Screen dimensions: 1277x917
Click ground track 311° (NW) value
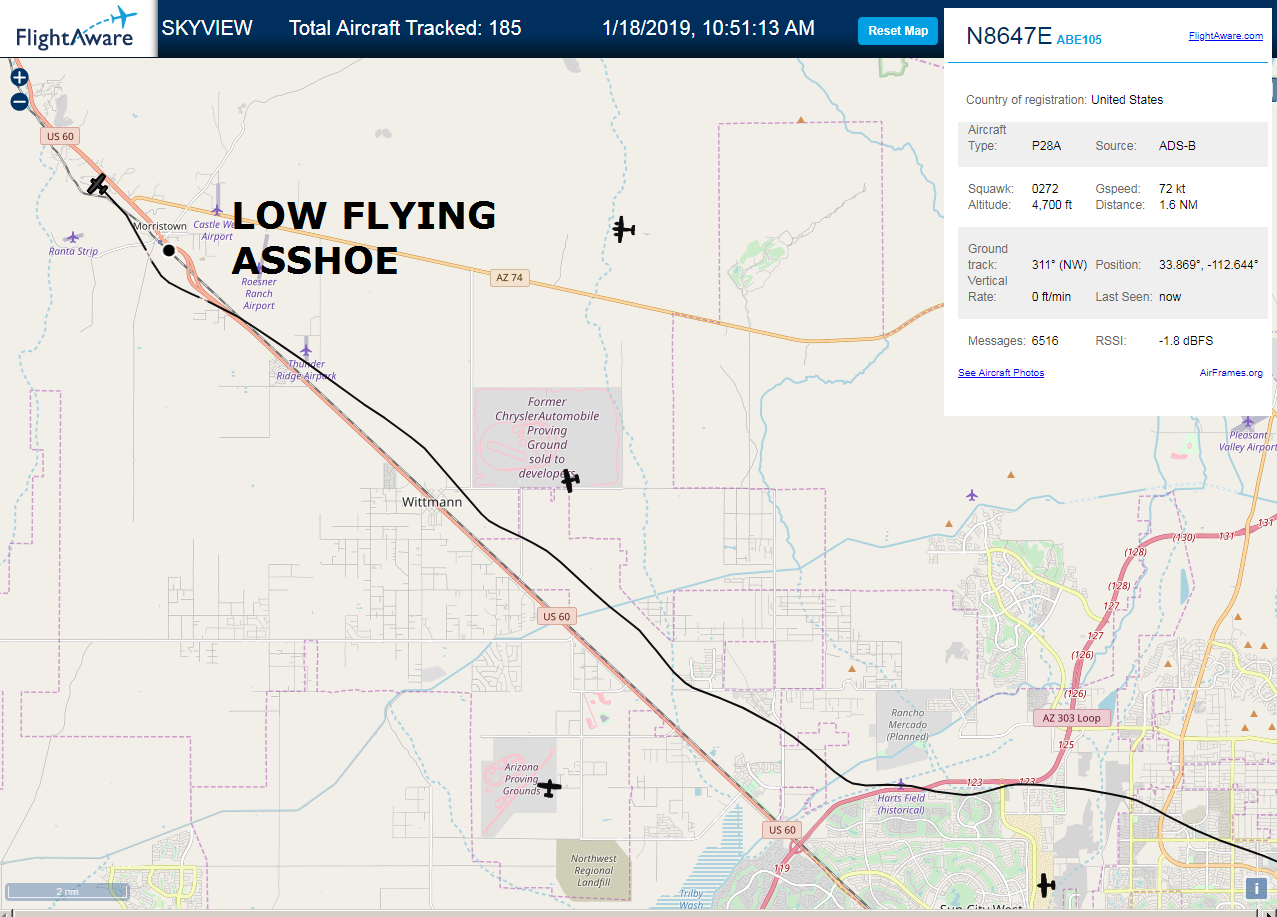pos(1059,265)
